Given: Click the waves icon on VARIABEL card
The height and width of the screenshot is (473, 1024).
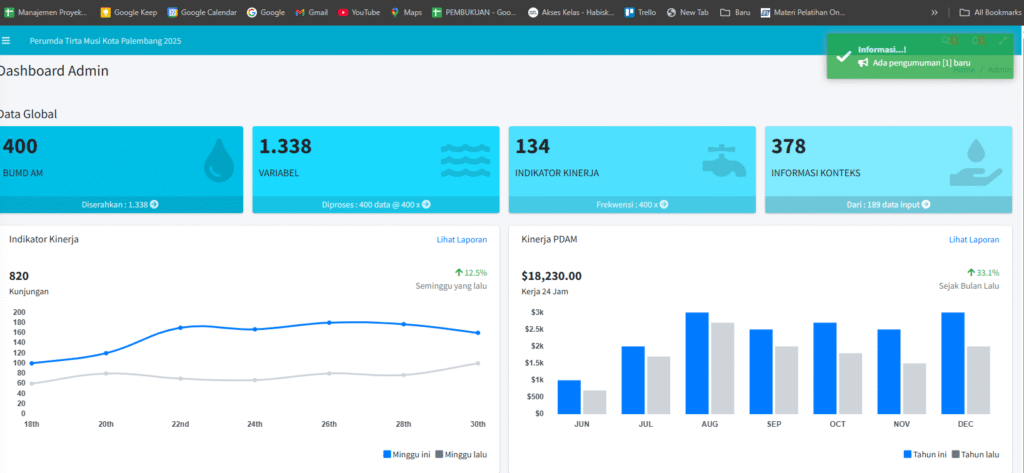Looking at the screenshot, I should click(x=465, y=160).
